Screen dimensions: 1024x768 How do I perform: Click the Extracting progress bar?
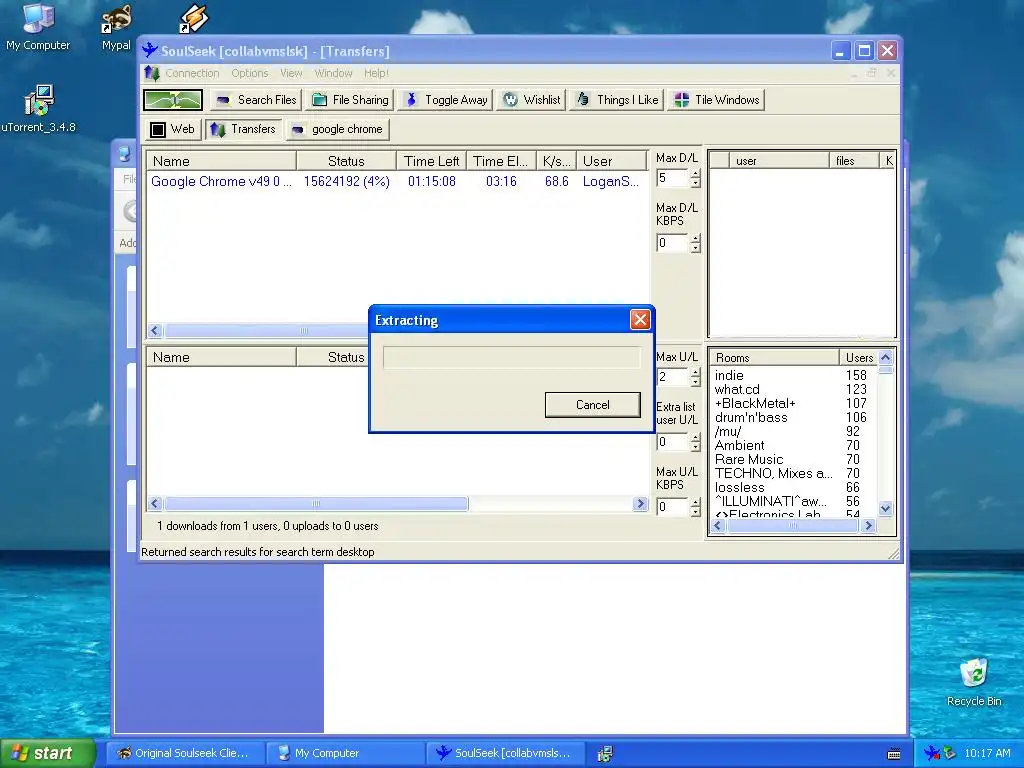[x=511, y=358]
